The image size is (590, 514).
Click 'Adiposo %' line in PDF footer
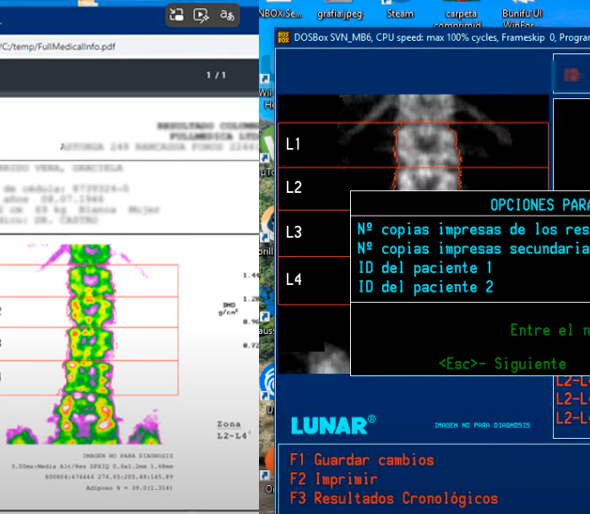point(129,488)
